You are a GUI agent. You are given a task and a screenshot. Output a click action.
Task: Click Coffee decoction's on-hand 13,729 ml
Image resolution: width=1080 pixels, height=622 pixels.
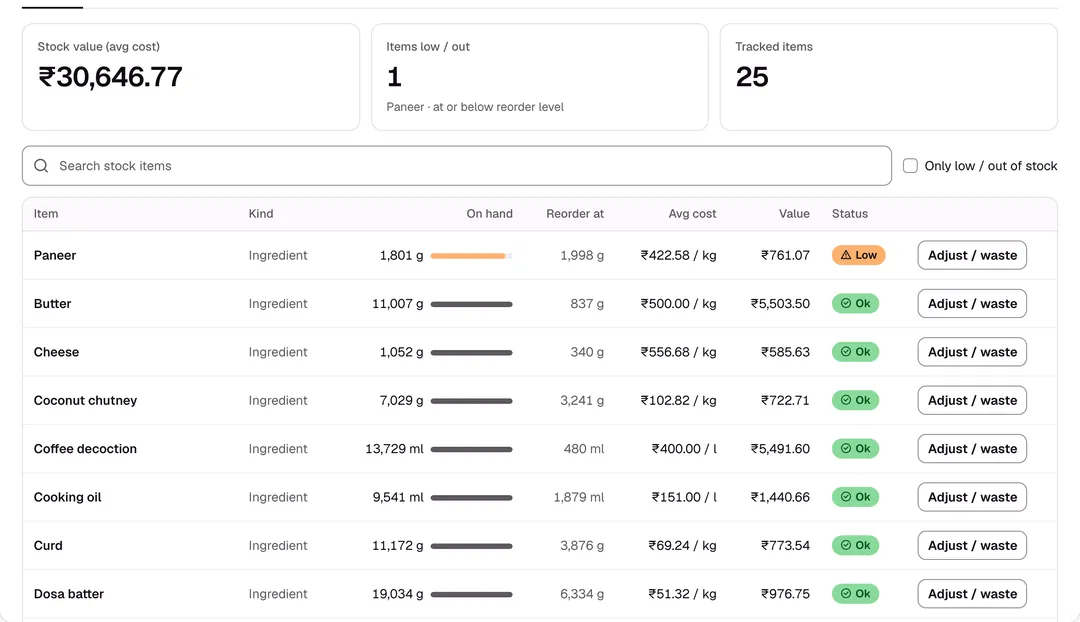click(x=395, y=448)
